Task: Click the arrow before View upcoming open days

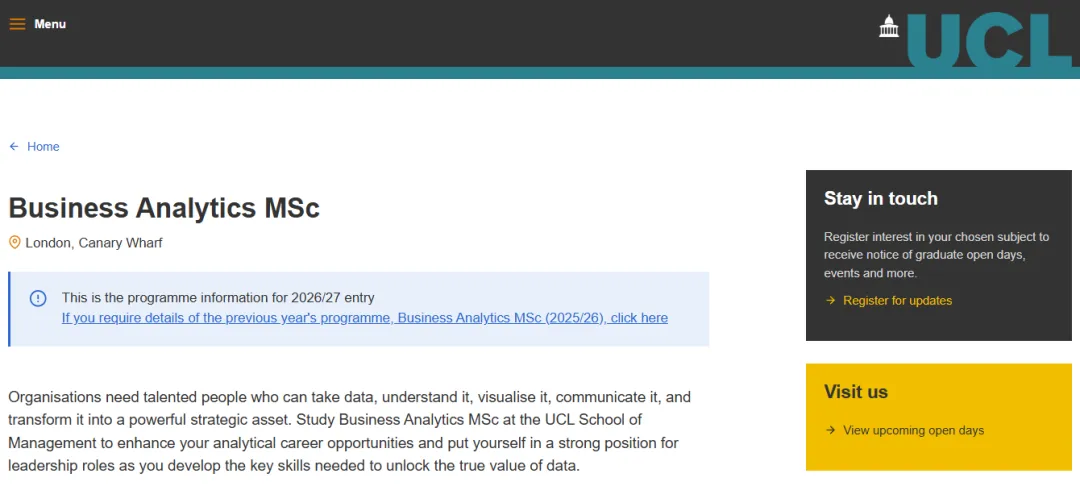Action: (830, 431)
